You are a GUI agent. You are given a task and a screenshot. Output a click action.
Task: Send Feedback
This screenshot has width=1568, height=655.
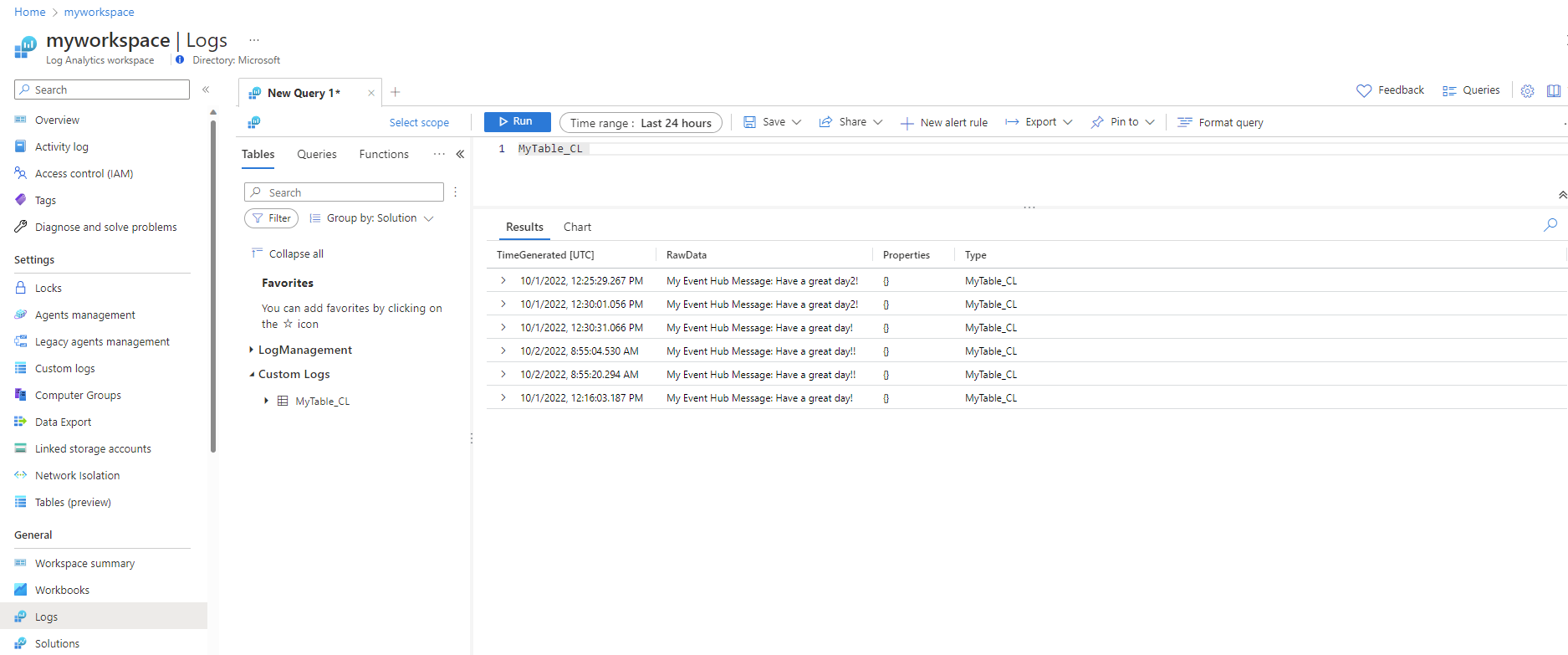[x=1390, y=90]
